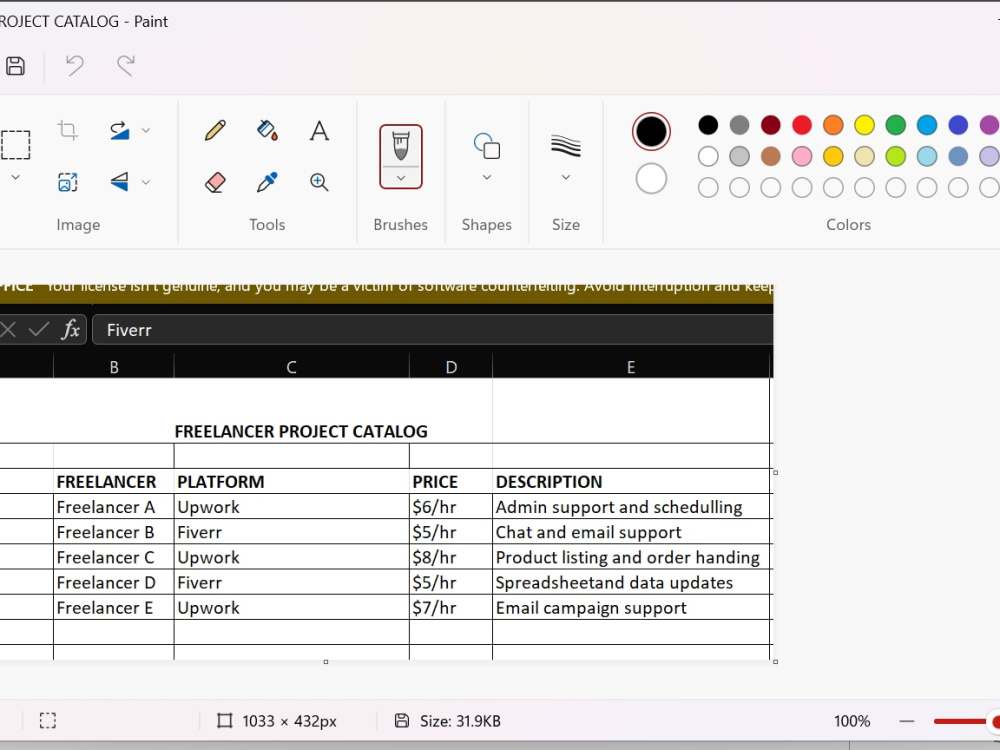Select the Eraser tool
Viewport: 1000px width, 750px height.
tap(215, 182)
